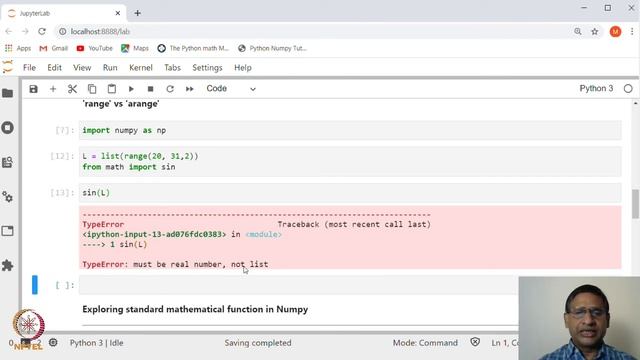Open The Python math M... bookmark

tap(193, 48)
